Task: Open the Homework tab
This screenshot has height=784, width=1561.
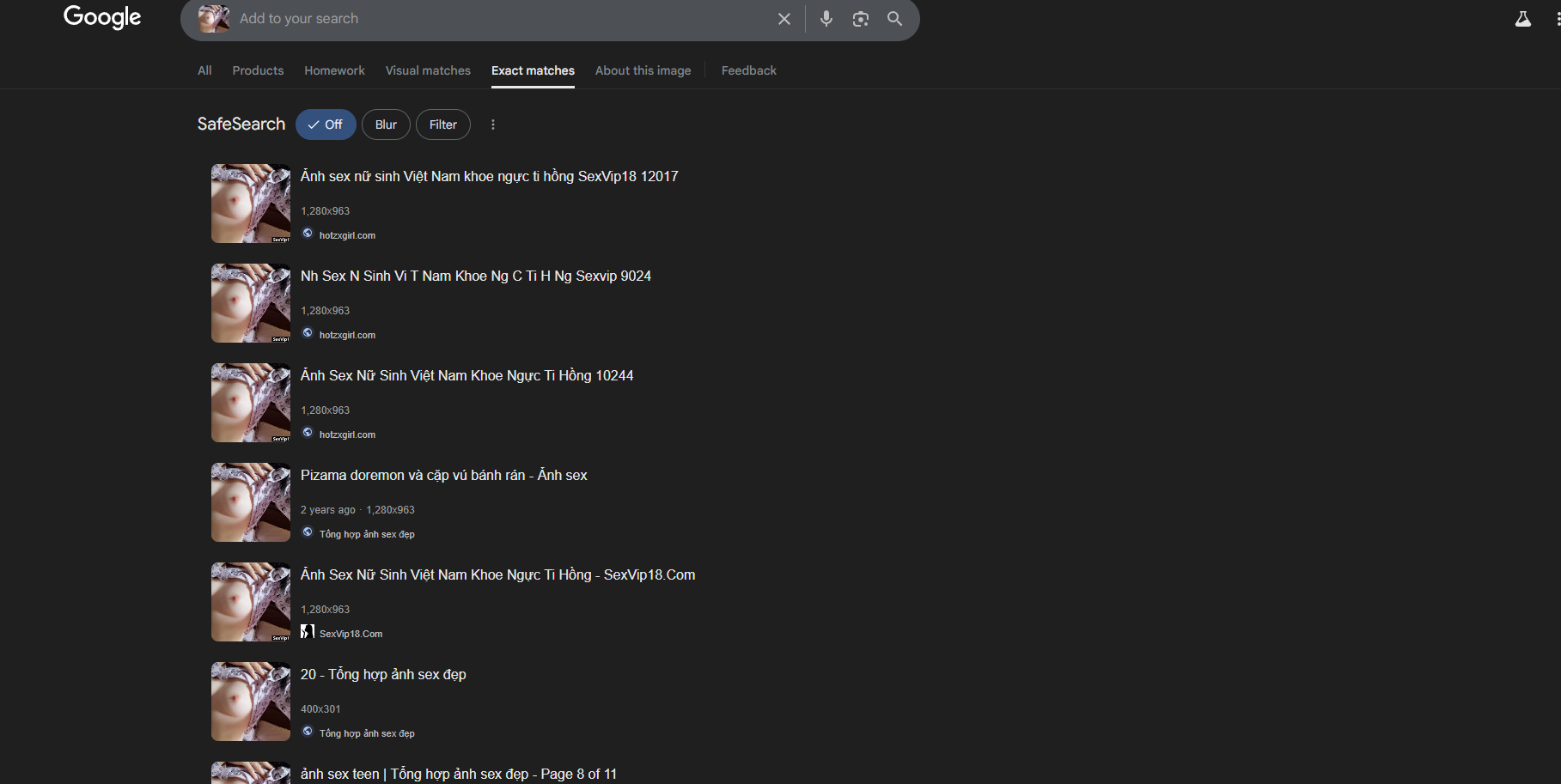Action: point(334,70)
